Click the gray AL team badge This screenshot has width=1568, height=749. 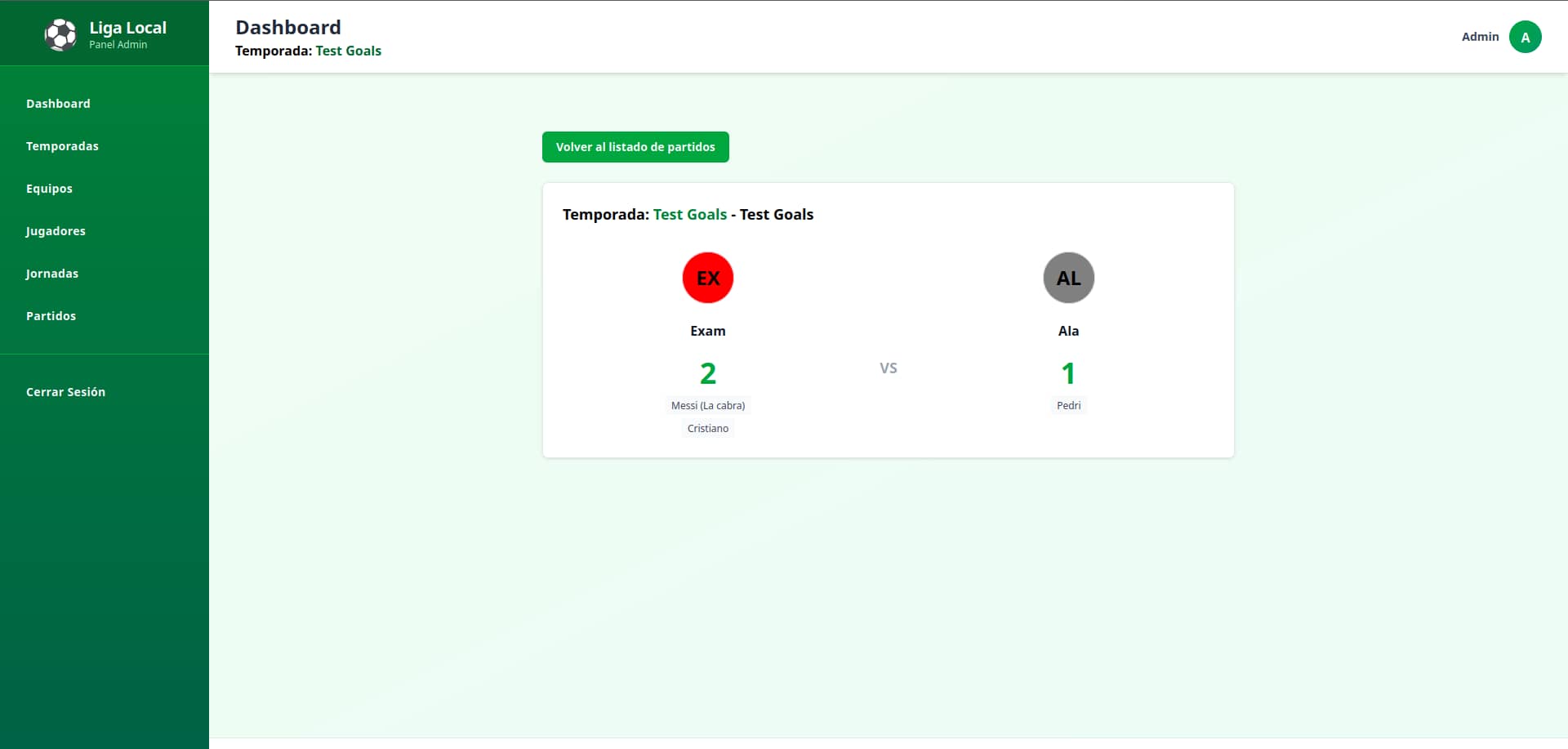tap(1068, 278)
